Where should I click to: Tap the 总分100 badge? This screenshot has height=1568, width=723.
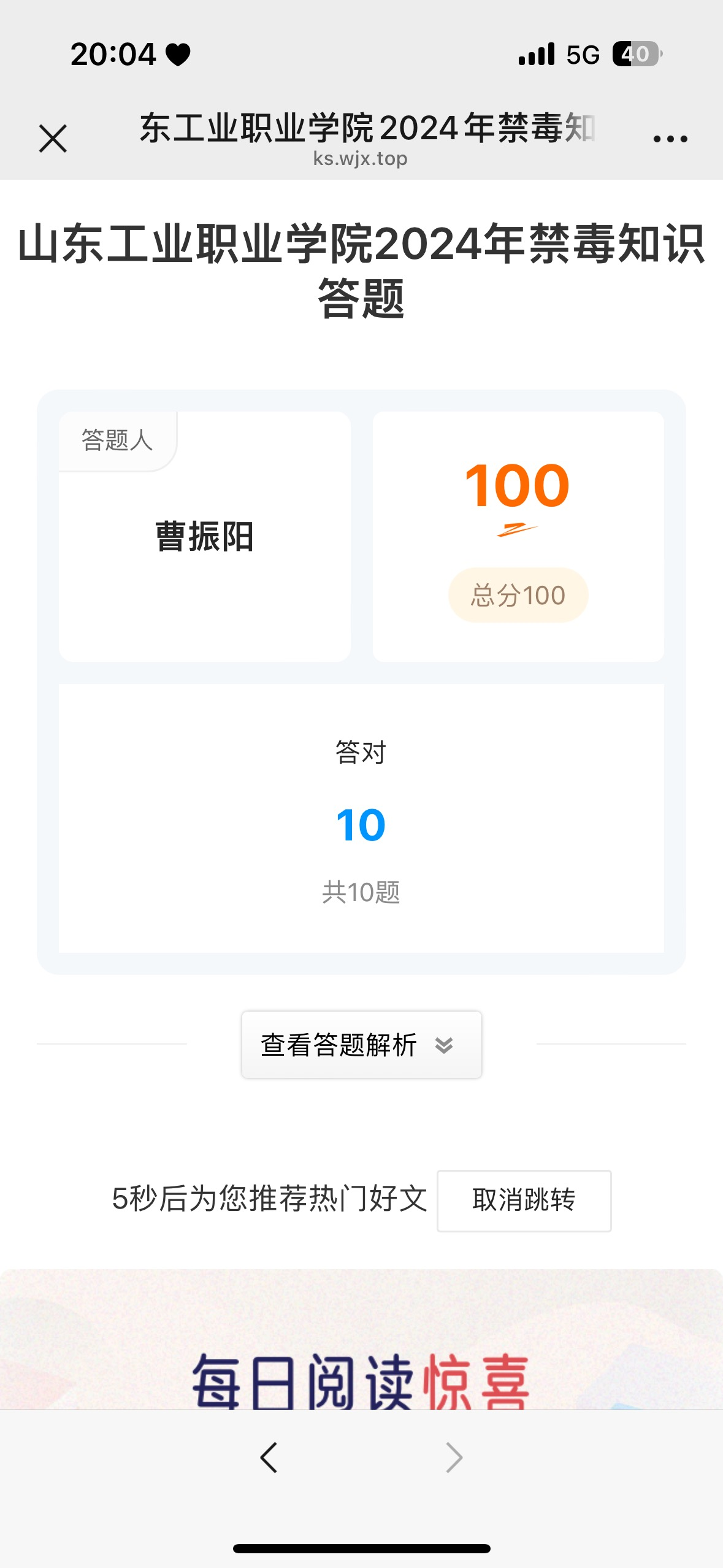coord(518,596)
